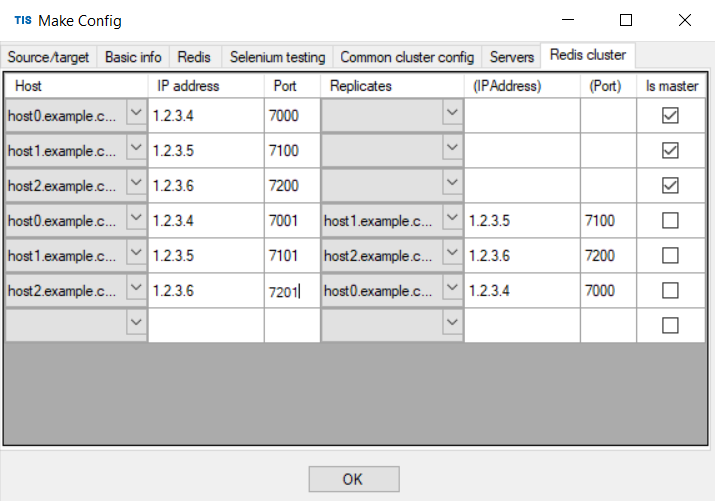
Task: Click replica (Port) 7100 in 7001 row
Action: click(x=608, y=221)
